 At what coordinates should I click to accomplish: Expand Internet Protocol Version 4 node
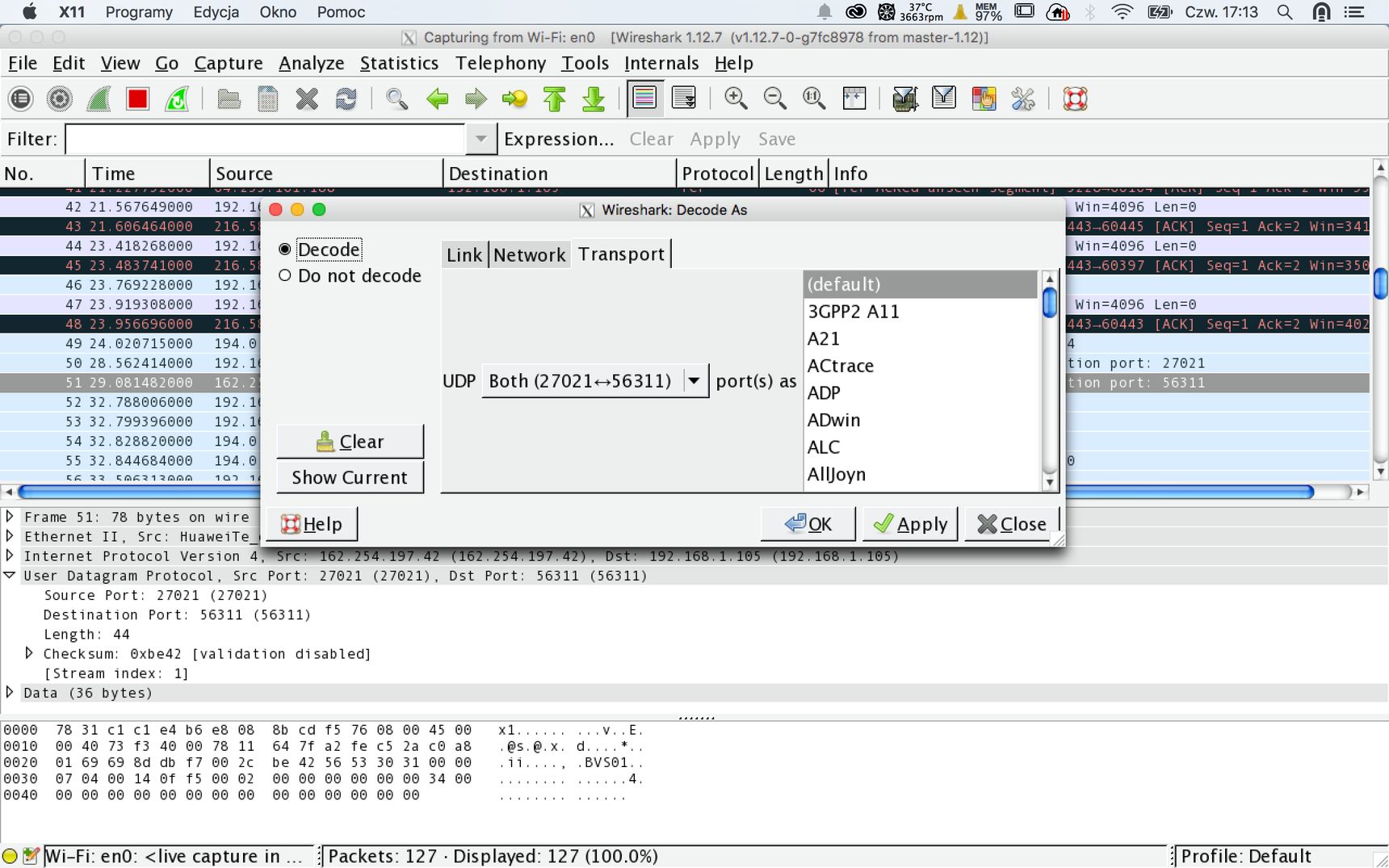click(10, 556)
